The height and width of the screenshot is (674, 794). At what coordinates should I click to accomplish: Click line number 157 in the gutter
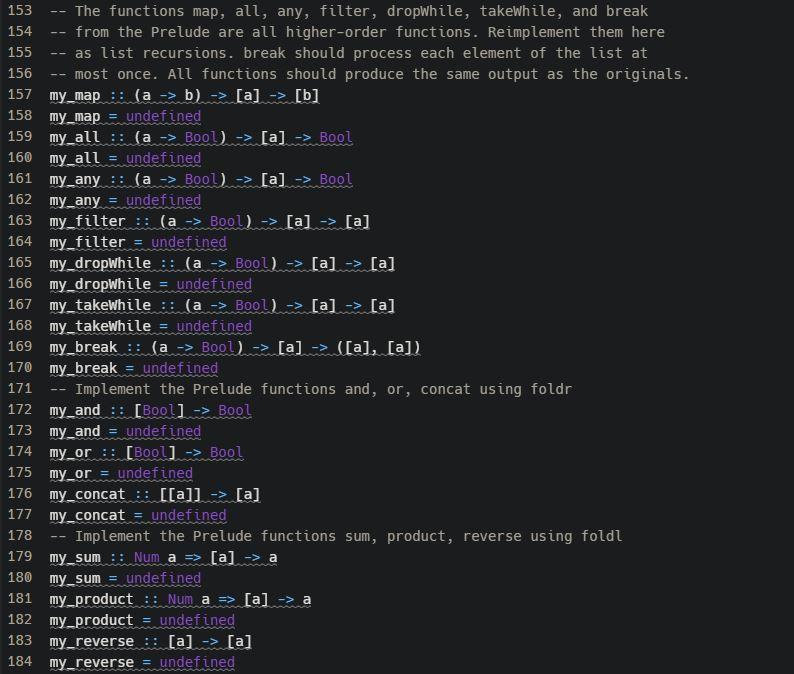pyautogui.click(x=20, y=95)
